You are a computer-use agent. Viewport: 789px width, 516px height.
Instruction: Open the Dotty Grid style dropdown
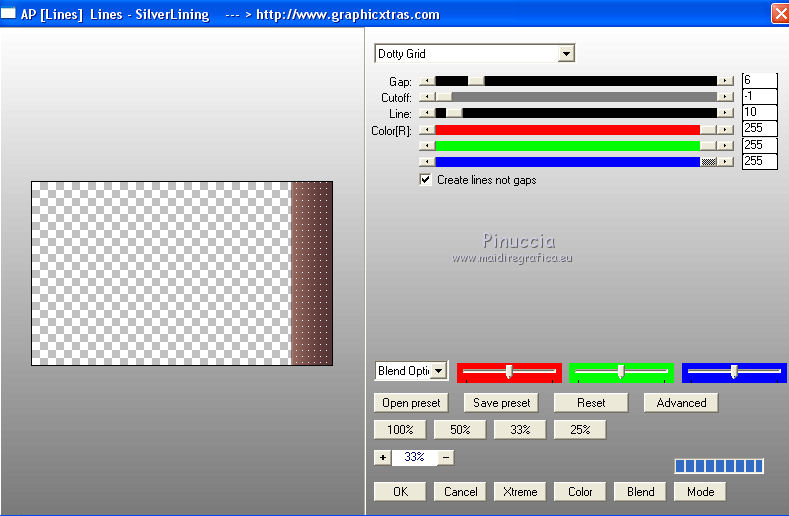coord(566,54)
